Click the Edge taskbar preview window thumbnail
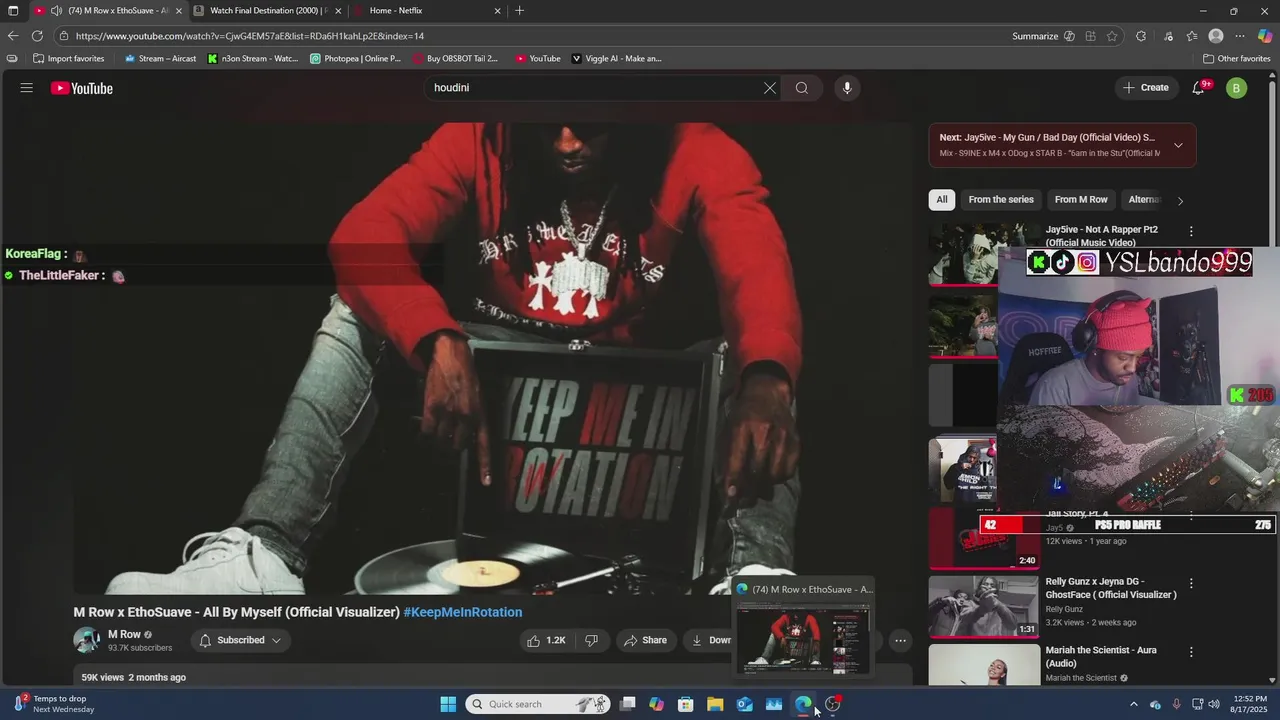The height and width of the screenshot is (720, 1280). (803, 638)
